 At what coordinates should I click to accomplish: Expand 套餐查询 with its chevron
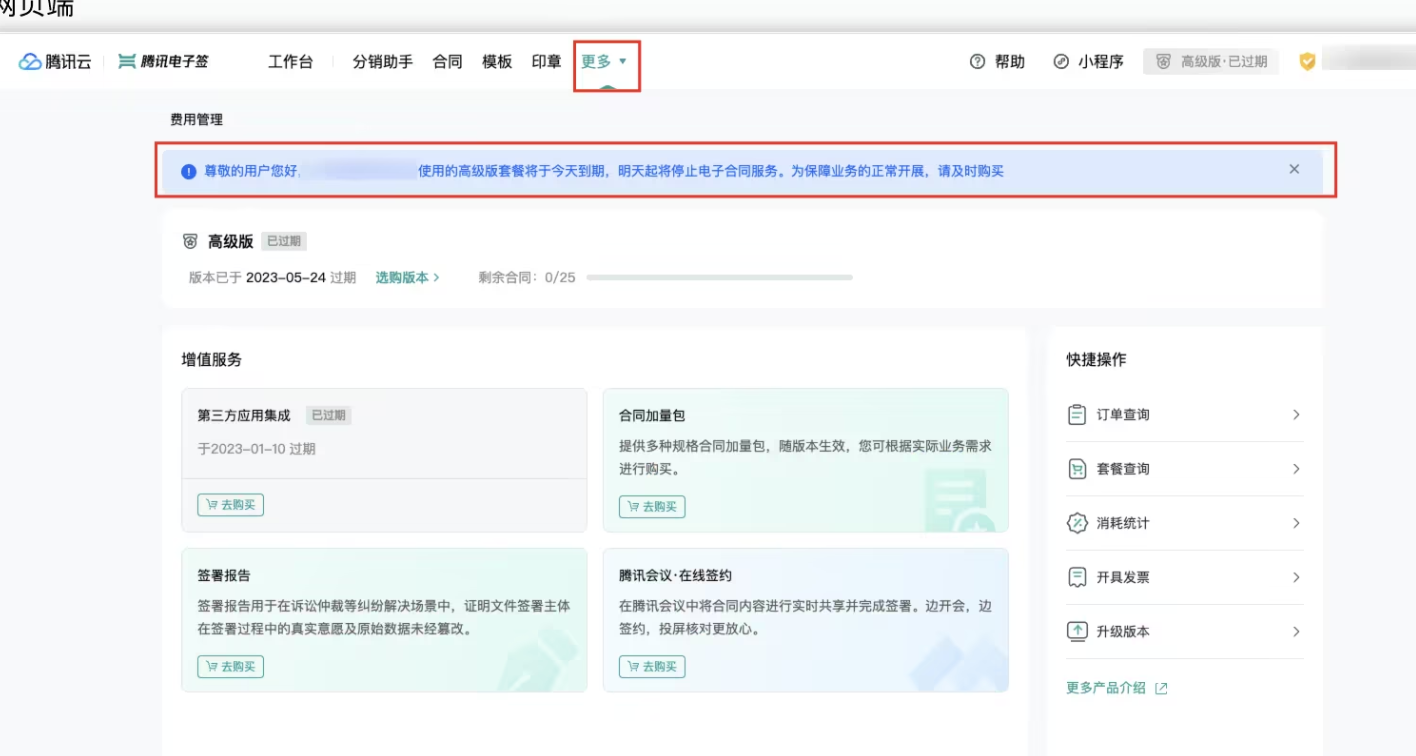coord(1296,469)
